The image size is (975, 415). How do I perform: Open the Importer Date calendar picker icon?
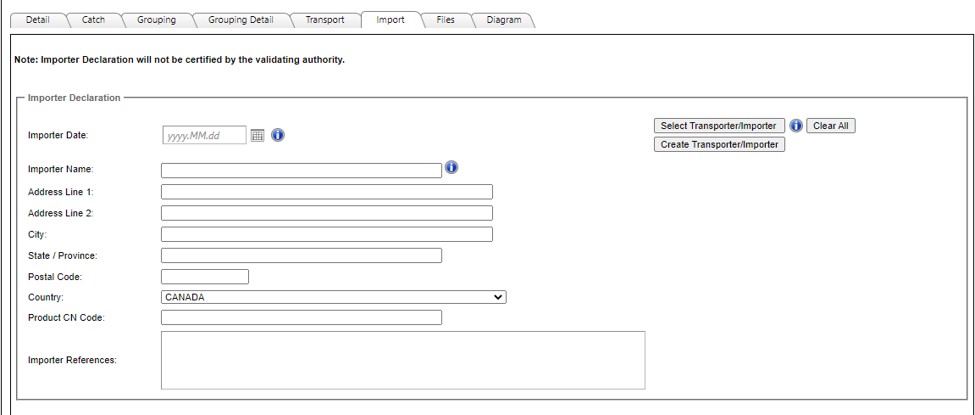pyautogui.click(x=258, y=135)
